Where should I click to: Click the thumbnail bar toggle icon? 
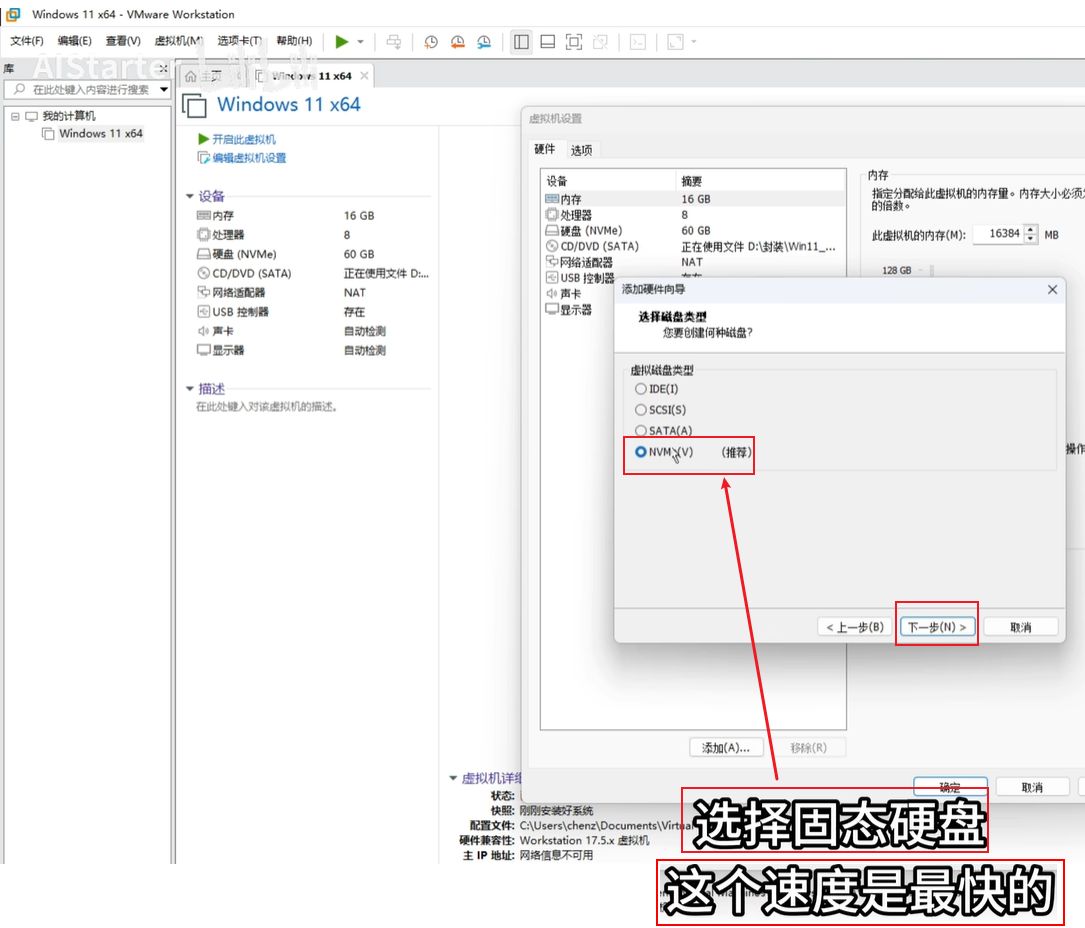tap(547, 42)
